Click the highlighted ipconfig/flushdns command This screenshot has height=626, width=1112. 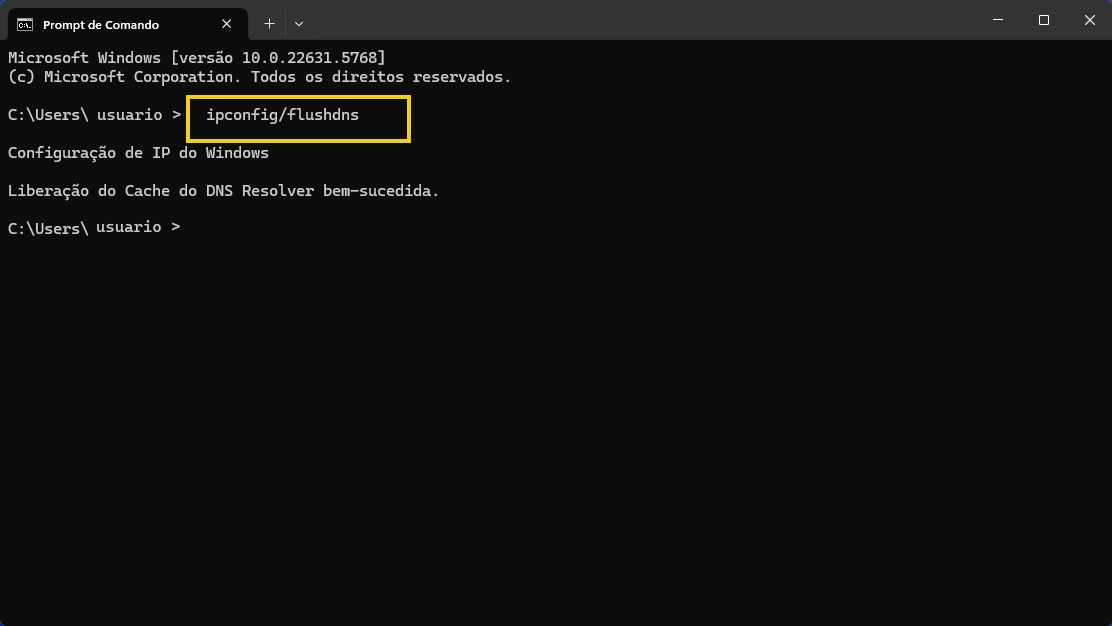coord(282,115)
